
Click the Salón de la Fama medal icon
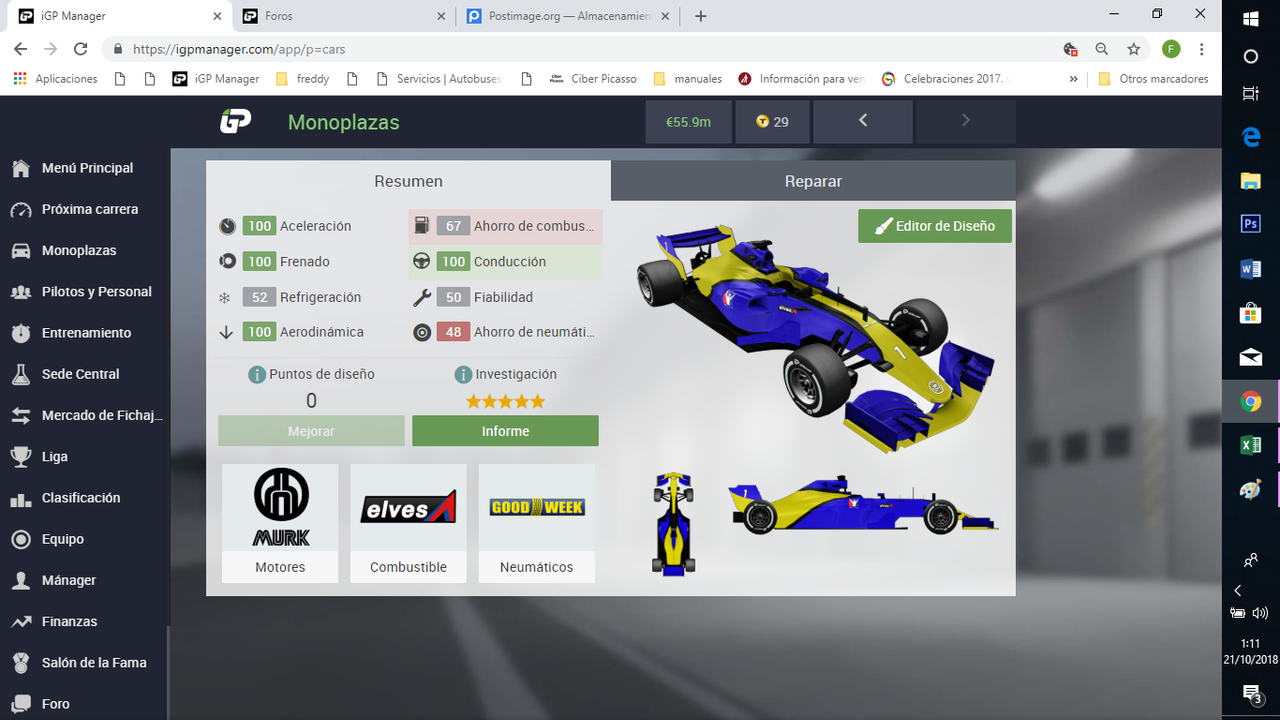(21, 663)
